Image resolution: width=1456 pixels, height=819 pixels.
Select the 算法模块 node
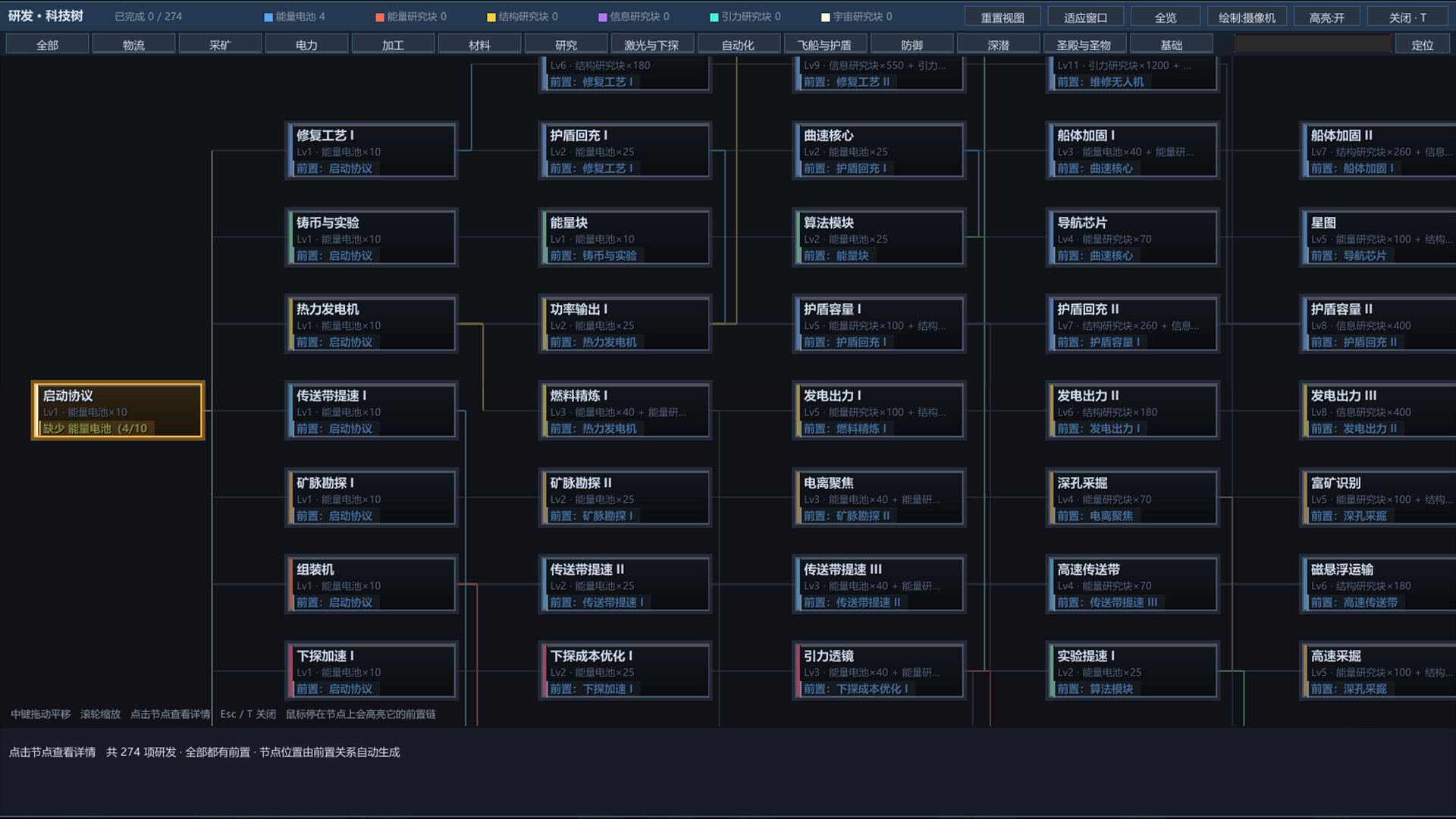point(879,237)
